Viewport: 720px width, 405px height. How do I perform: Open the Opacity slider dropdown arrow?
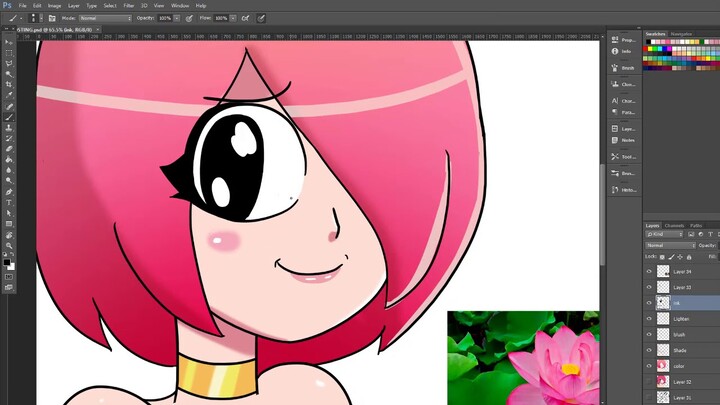pos(177,18)
